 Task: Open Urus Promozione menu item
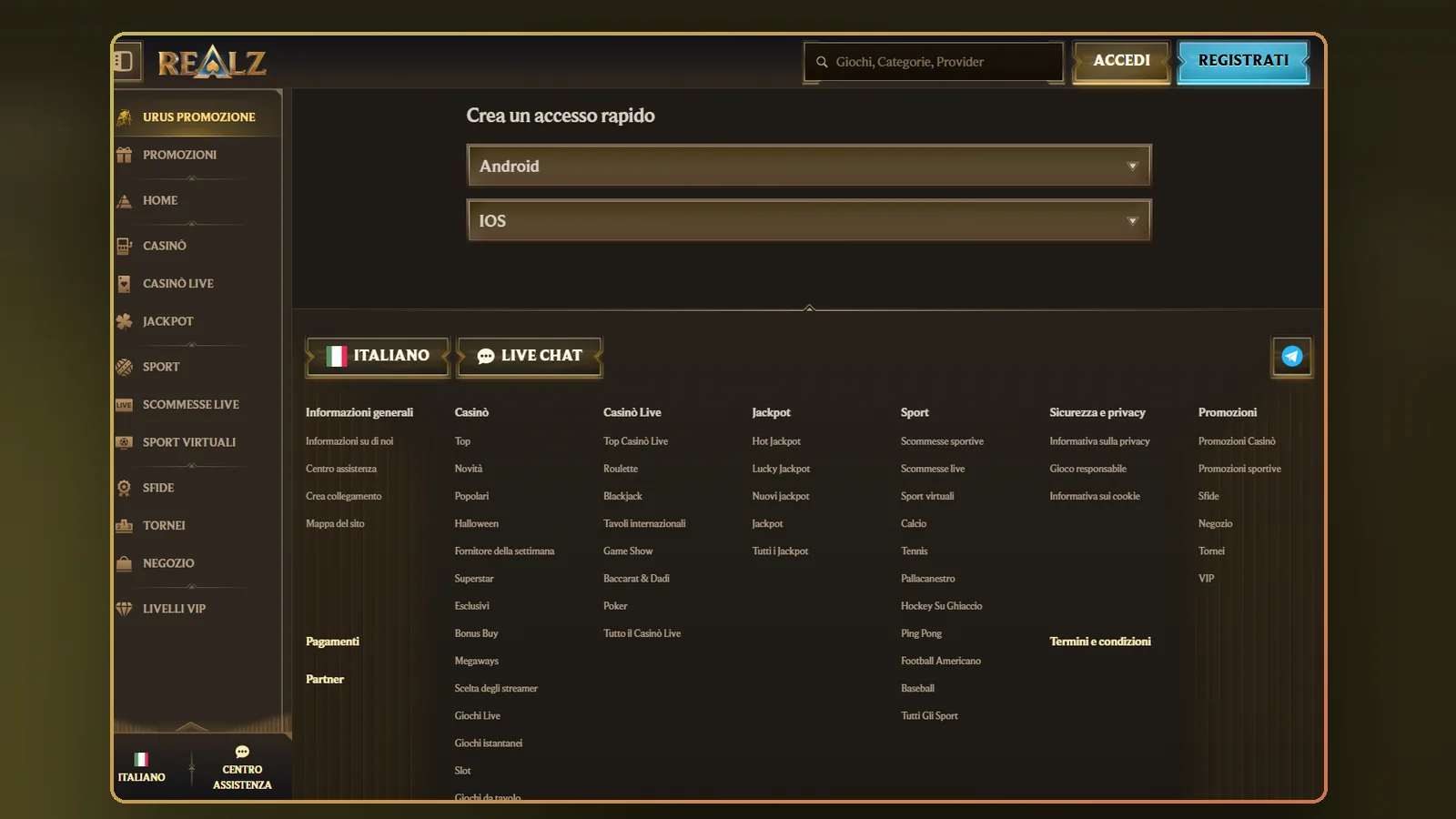point(197,117)
